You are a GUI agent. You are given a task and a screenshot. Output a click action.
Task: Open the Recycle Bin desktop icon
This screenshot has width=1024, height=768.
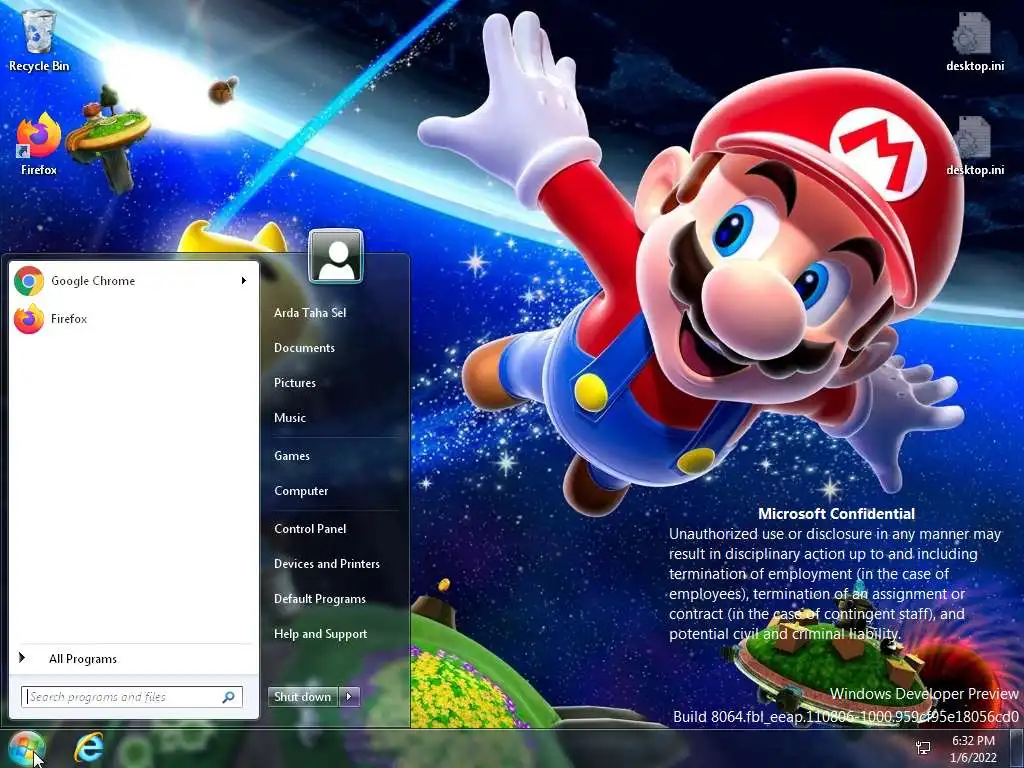[39, 40]
